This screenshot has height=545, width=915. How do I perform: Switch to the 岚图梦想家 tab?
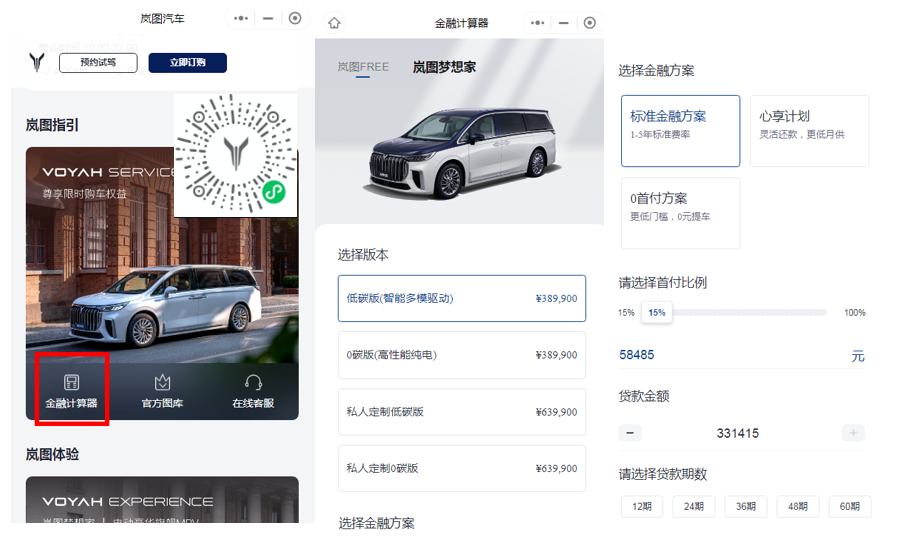444,67
